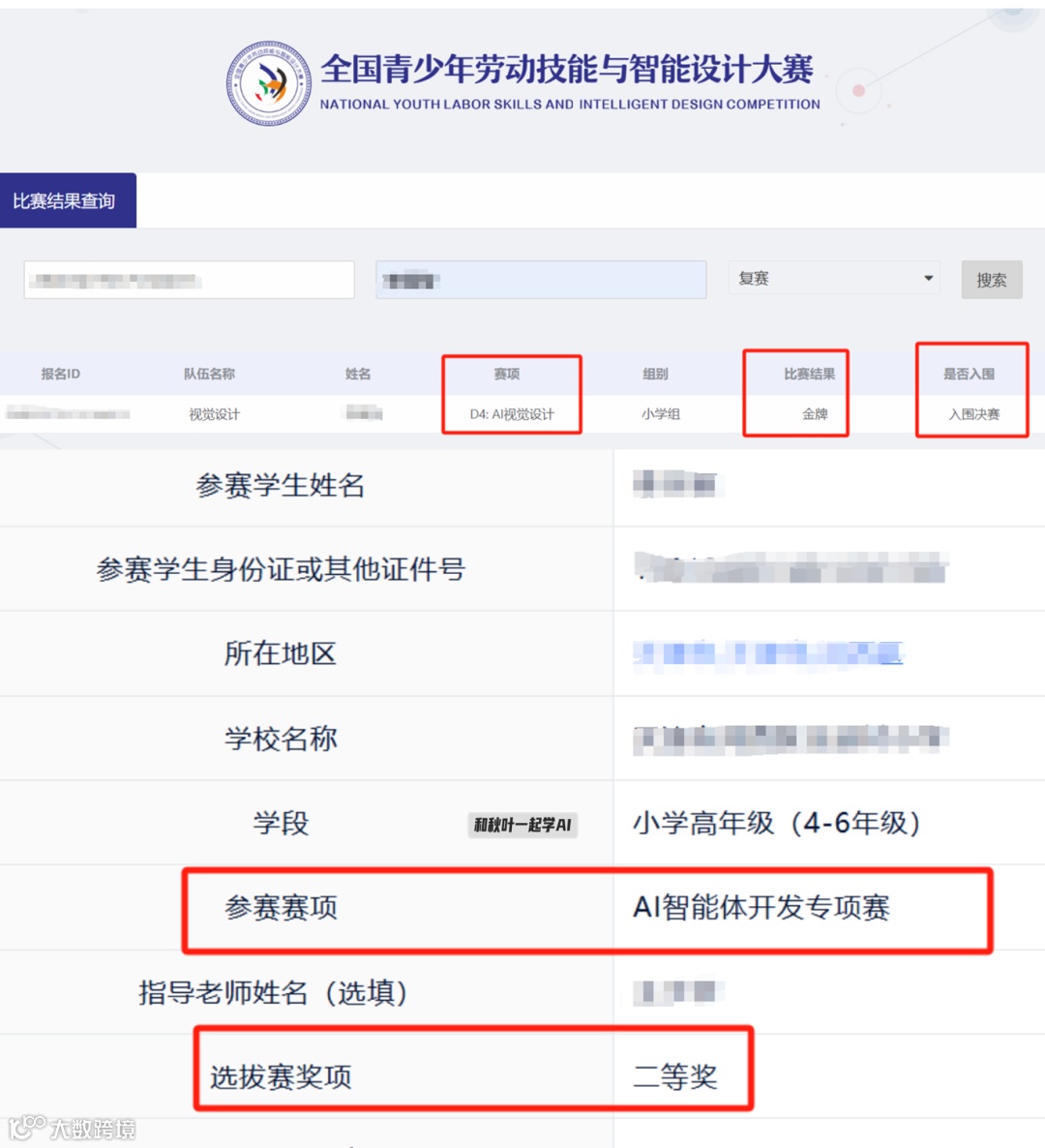Select the 二等奖 award value
Image resolution: width=1045 pixels, height=1148 pixels.
pos(674,1077)
